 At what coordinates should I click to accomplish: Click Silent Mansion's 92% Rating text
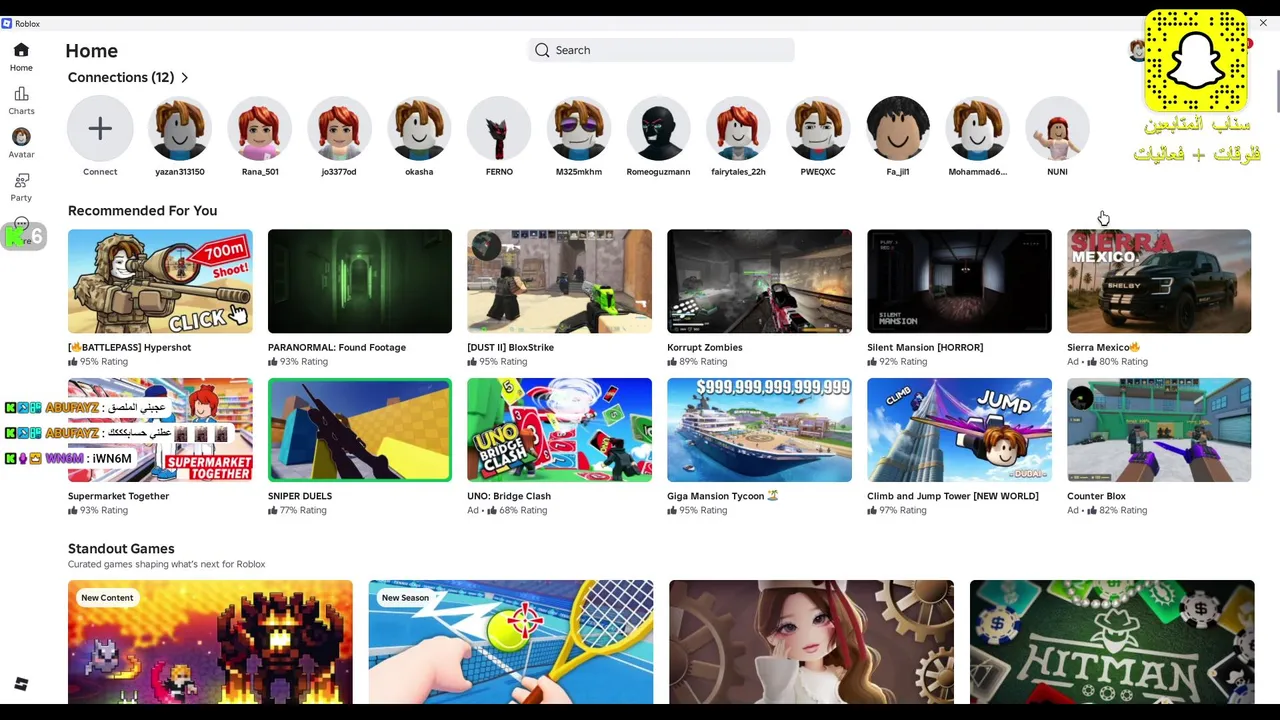click(903, 361)
